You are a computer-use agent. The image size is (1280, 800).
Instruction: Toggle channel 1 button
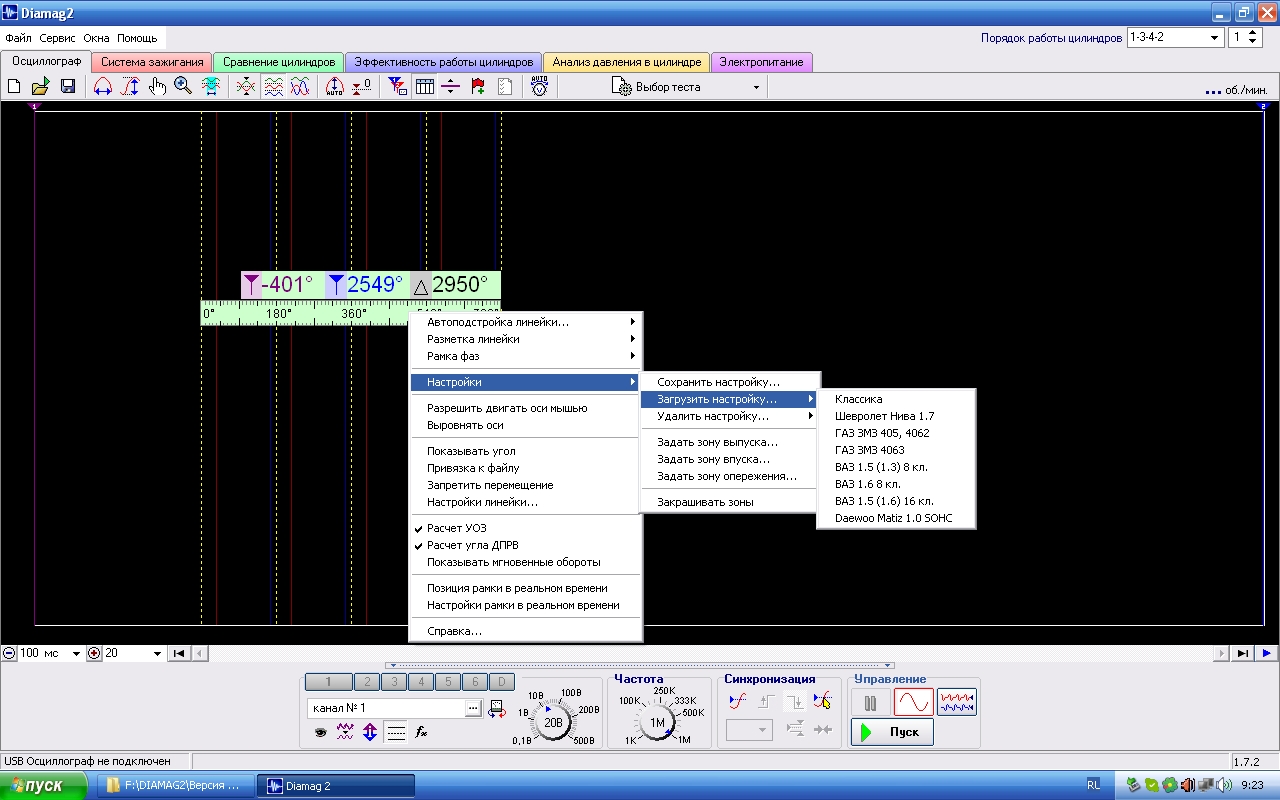pos(329,682)
